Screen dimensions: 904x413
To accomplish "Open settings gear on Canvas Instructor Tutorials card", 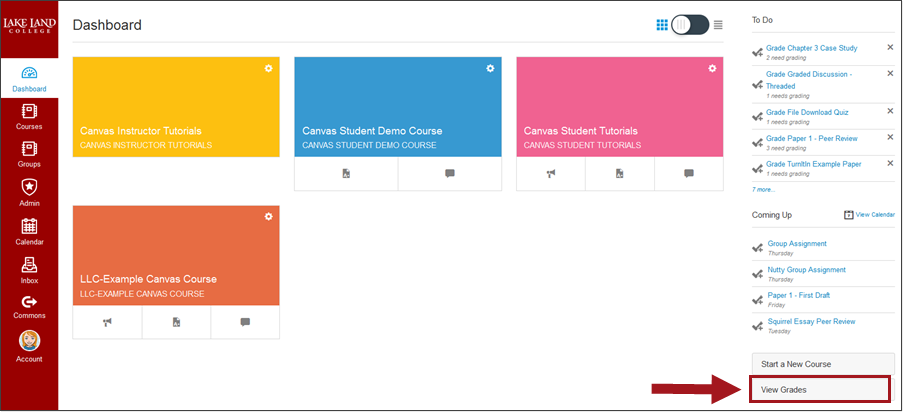I will 268,68.
